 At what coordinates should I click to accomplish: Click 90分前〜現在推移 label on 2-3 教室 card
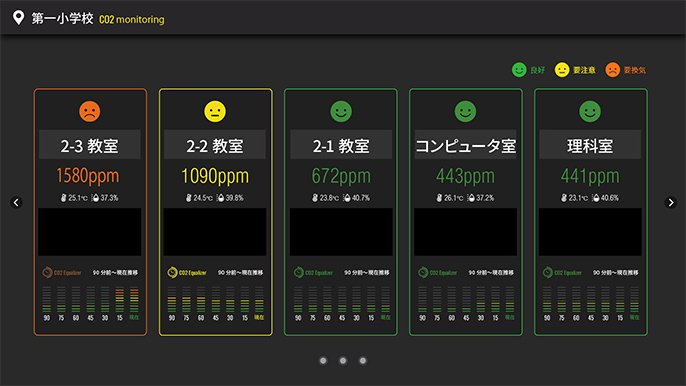coord(115,273)
